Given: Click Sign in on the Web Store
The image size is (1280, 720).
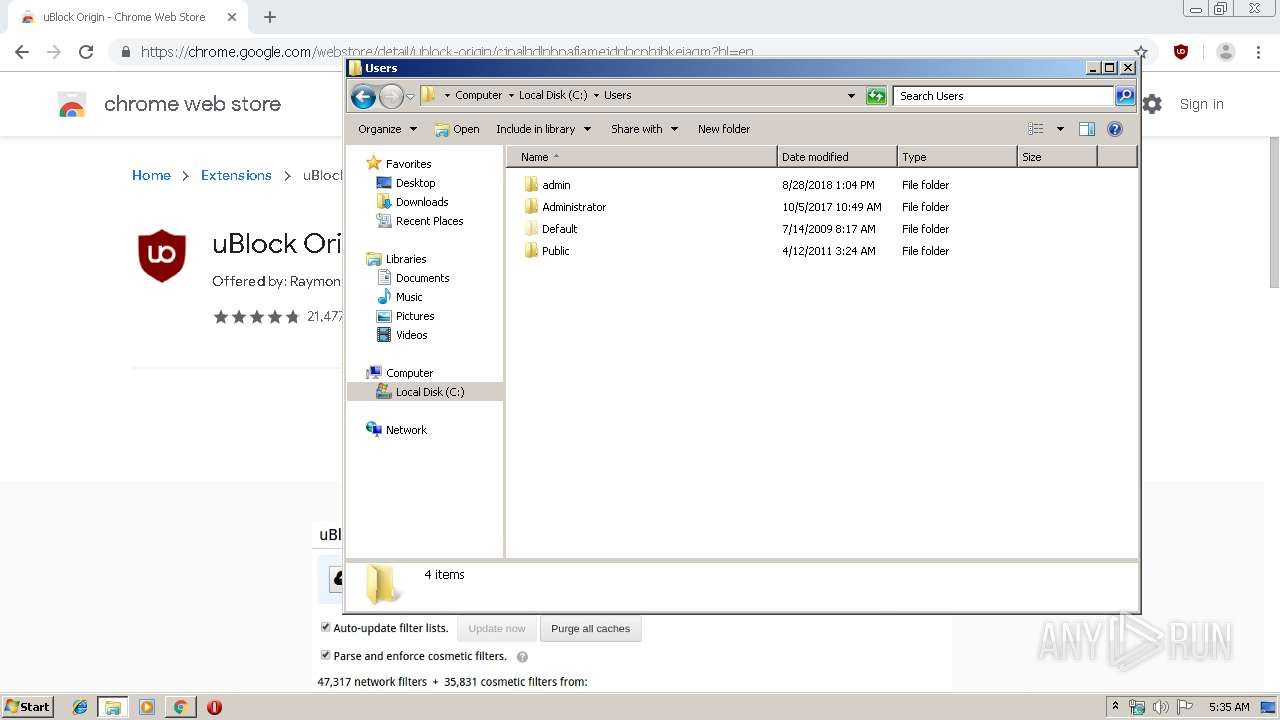Looking at the screenshot, I should pyautogui.click(x=1201, y=104).
